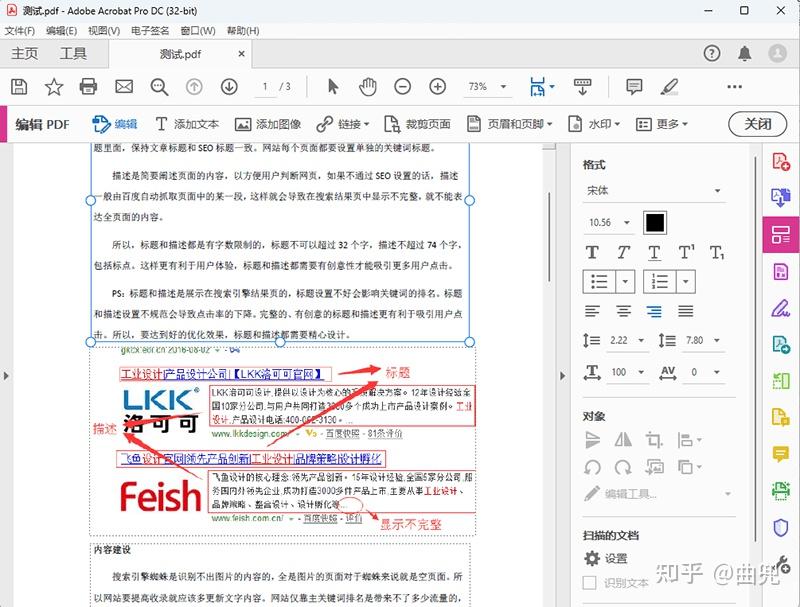Open the font color swatch in 格式 panel
Screen dimensions: 800x607
[653, 222]
